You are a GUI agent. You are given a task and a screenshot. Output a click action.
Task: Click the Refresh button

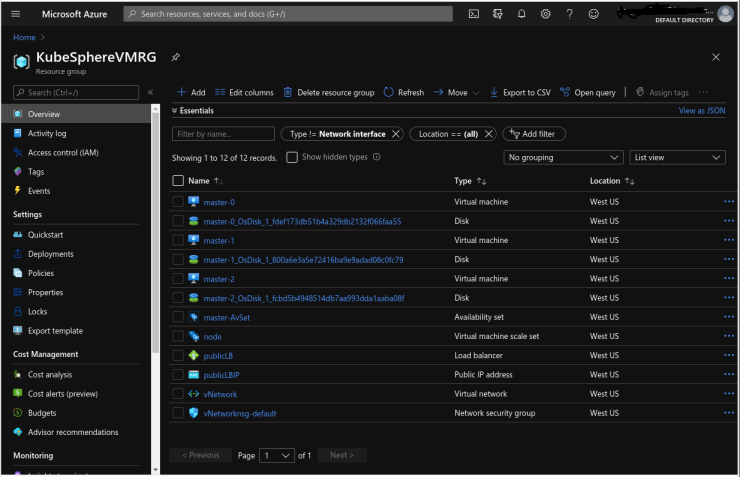(404, 92)
